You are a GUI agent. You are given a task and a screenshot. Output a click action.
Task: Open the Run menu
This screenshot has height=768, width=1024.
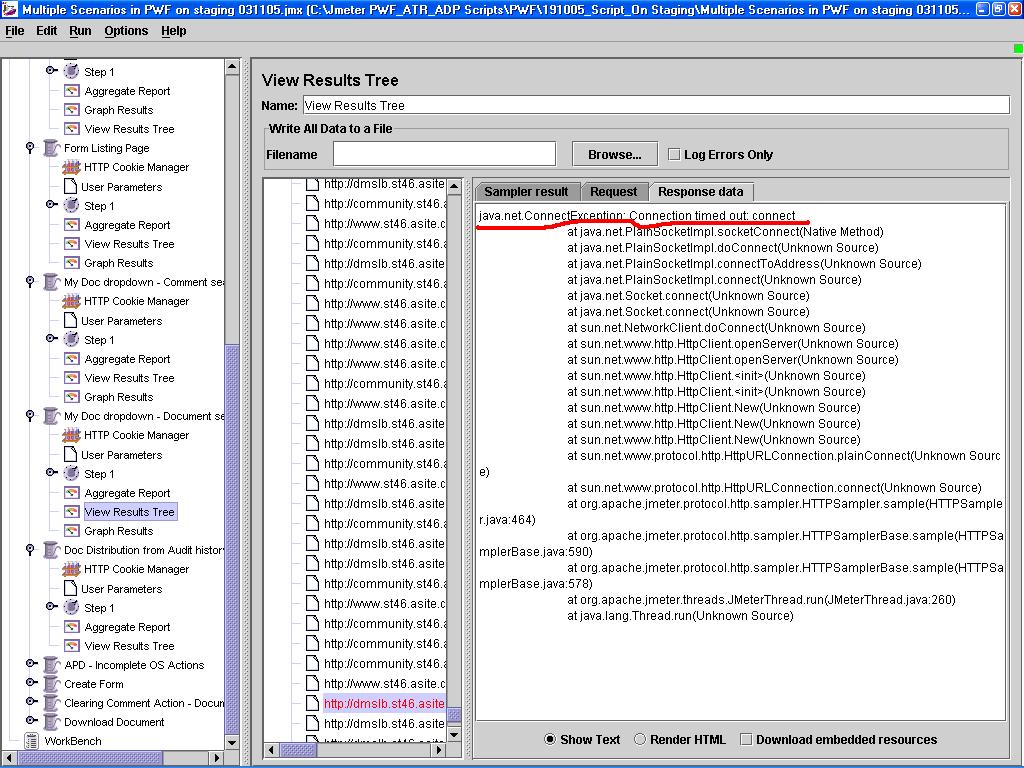click(80, 31)
